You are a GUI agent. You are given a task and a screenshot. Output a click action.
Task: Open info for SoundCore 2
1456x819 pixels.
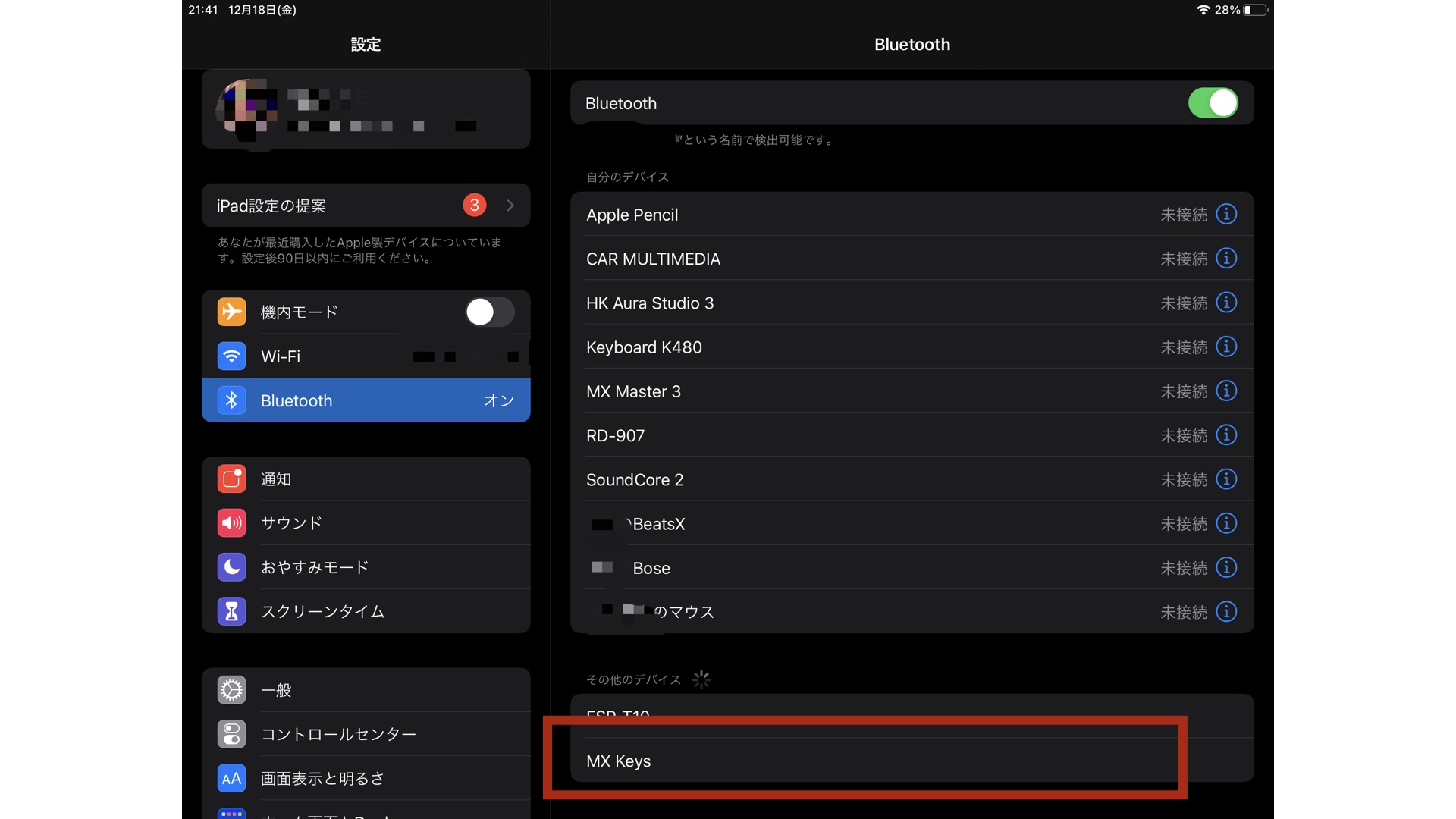(x=1226, y=479)
